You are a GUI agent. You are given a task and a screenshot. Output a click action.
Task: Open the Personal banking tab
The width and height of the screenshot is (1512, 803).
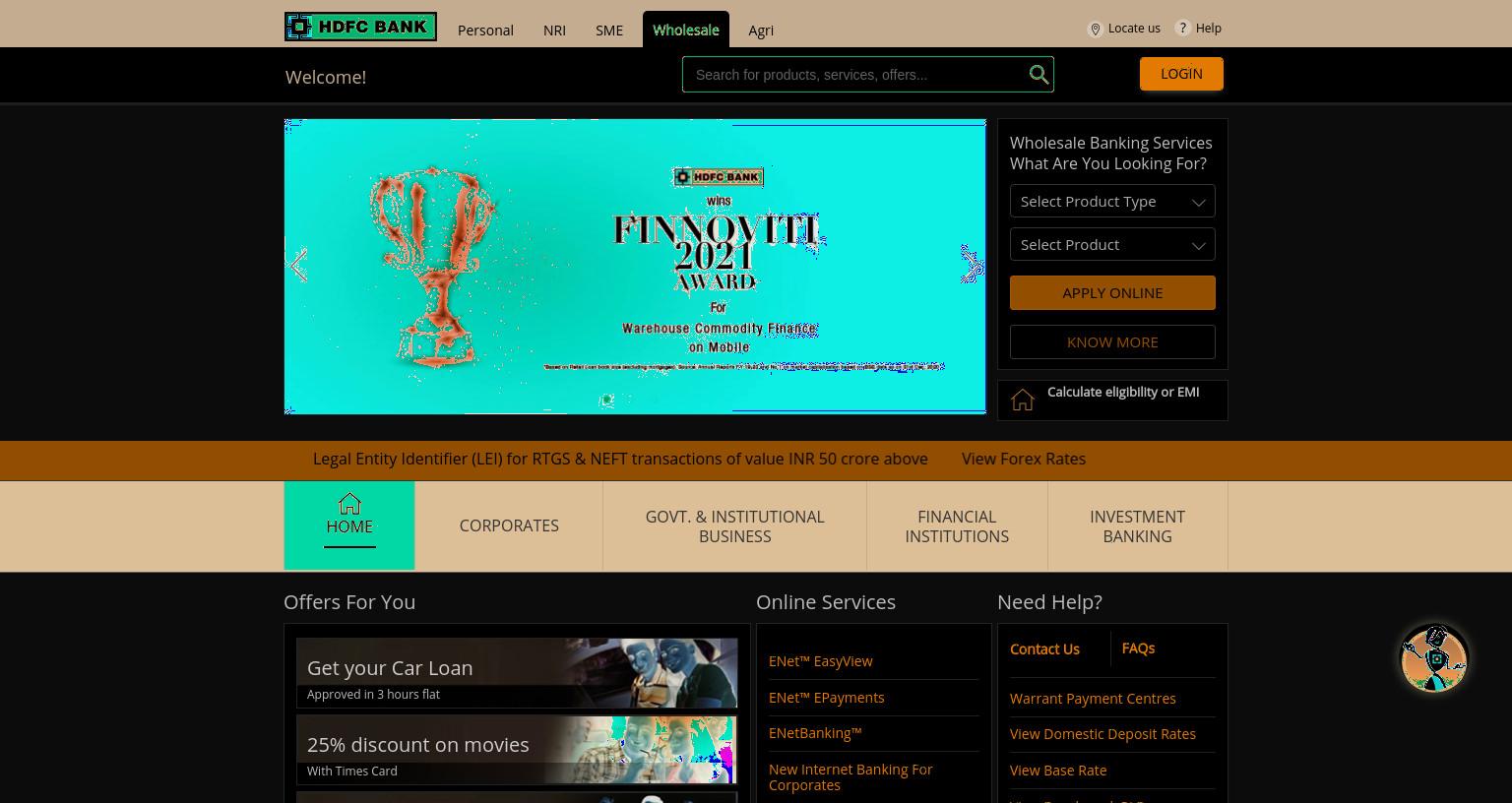coord(485,30)
